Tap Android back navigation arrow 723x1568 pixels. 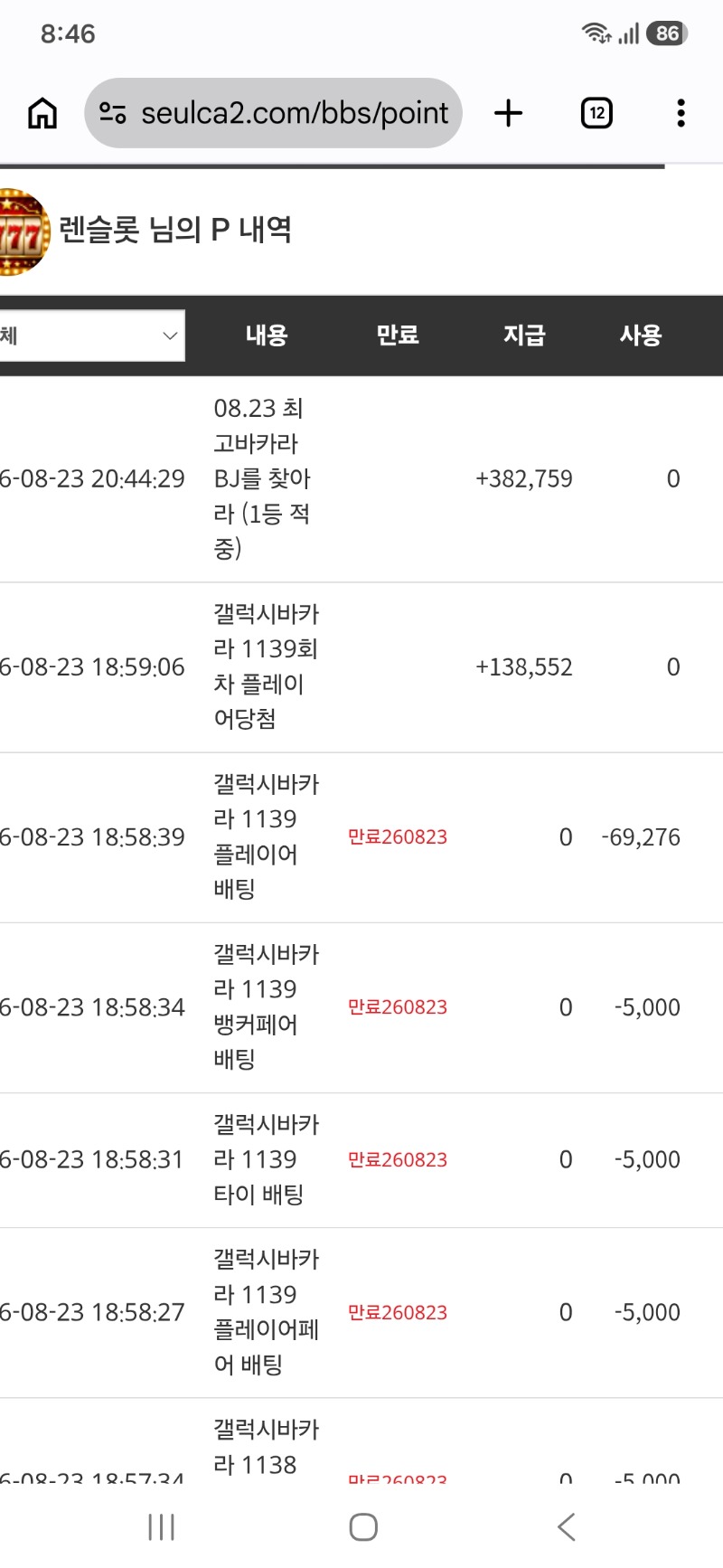[567, 1527]
